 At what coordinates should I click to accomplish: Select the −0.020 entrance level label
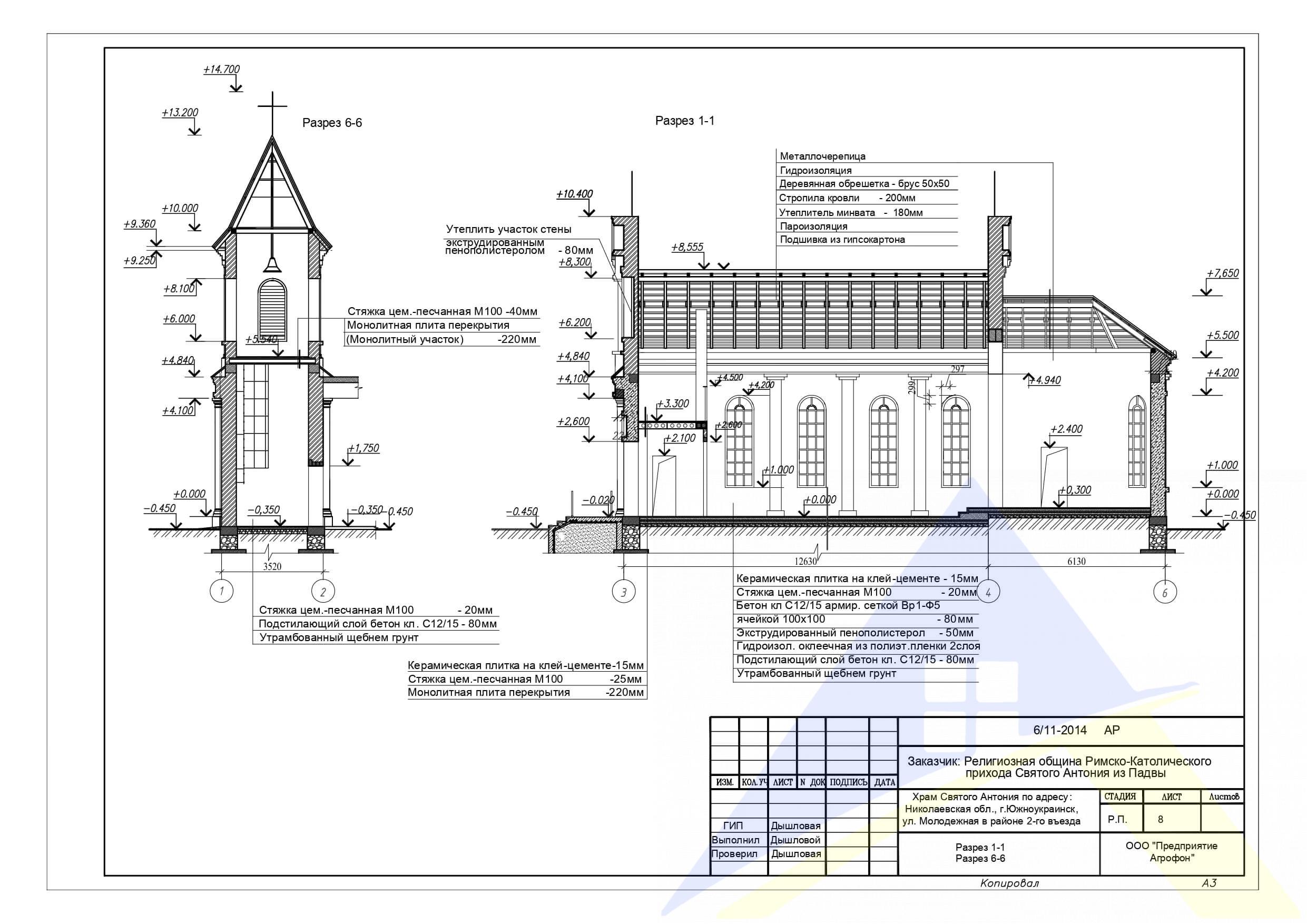tap(598, 500)
